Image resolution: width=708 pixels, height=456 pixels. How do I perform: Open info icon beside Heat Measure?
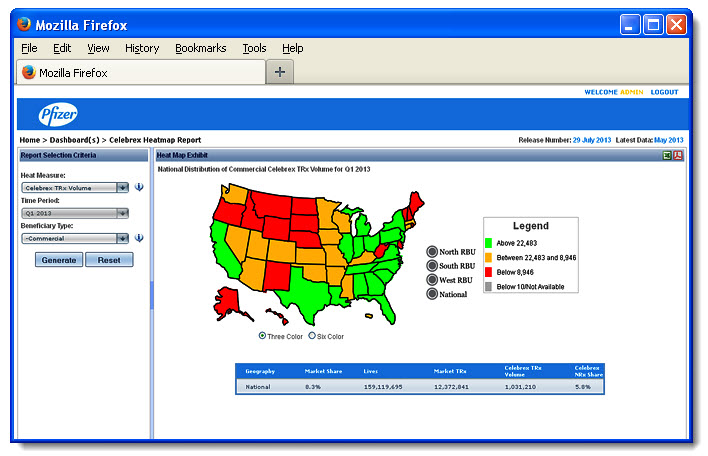(x=139, y=187)
